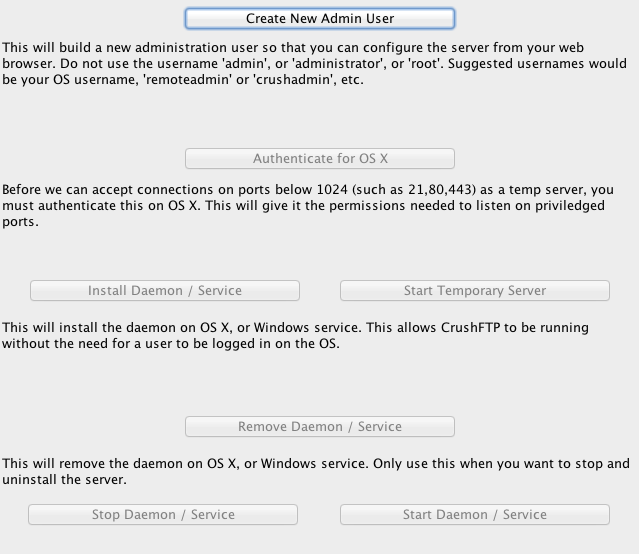Build a new administration user

coord(320,18)
